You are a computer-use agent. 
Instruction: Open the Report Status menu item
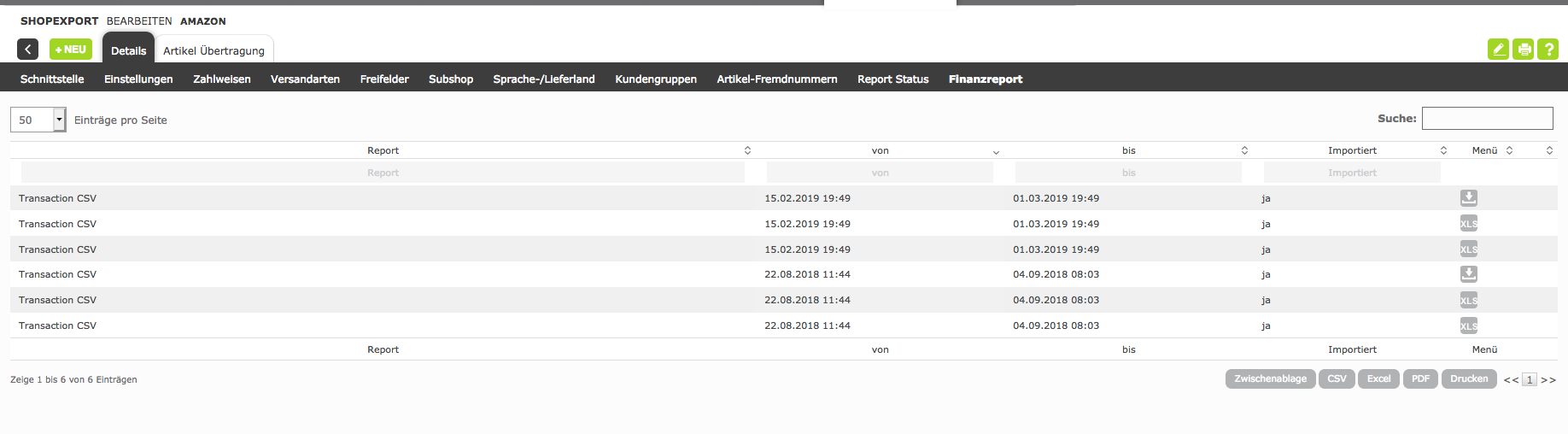coord(892,79)
